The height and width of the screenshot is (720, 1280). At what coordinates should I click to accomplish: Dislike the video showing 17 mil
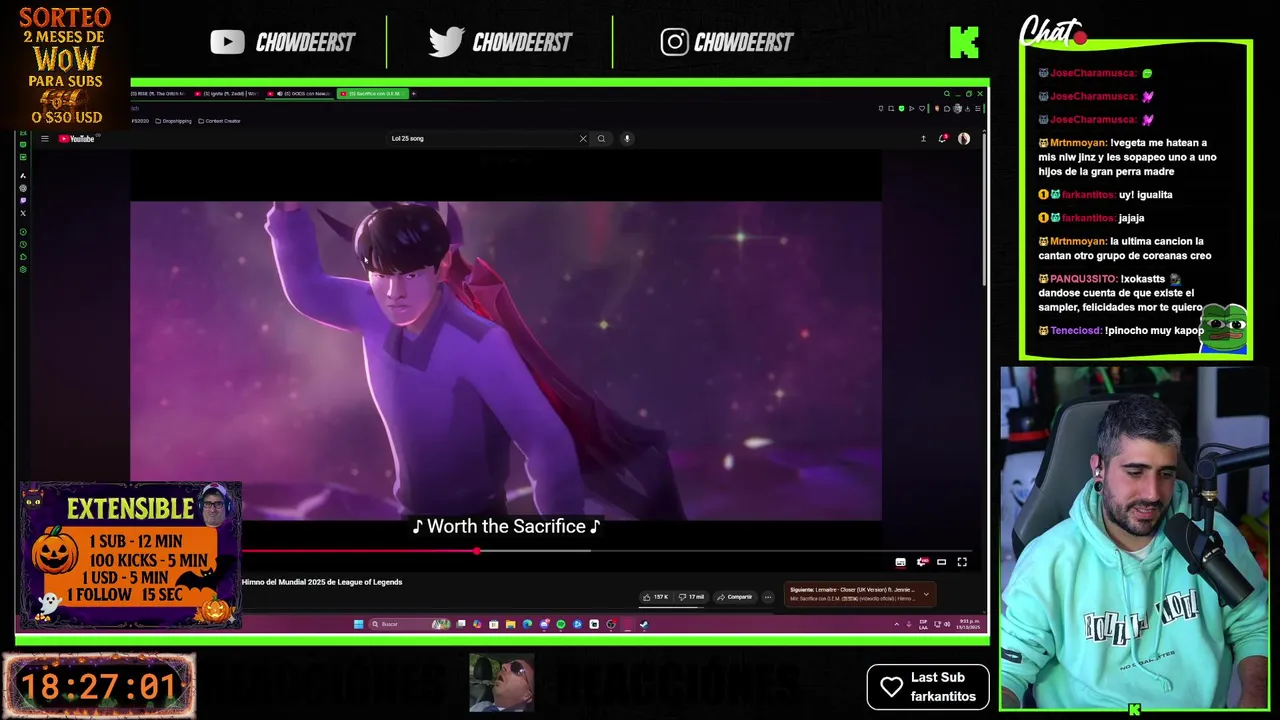point(691,597)
